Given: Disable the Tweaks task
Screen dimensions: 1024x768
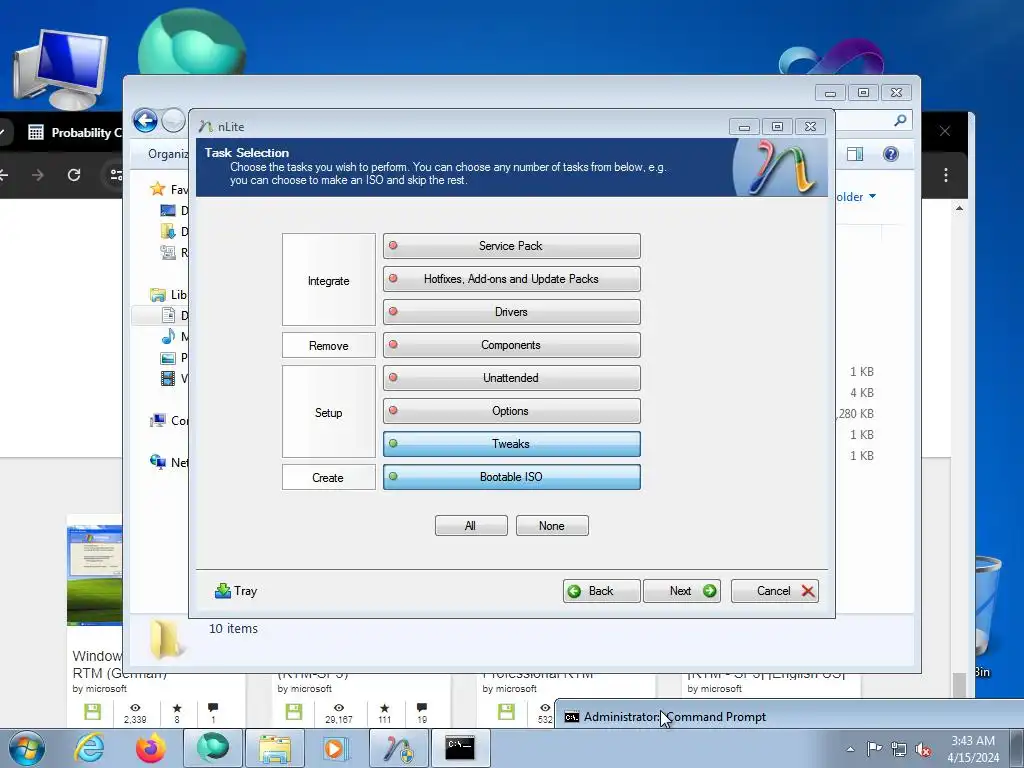Looking at the screenshot, I should (x=511, y=443).
